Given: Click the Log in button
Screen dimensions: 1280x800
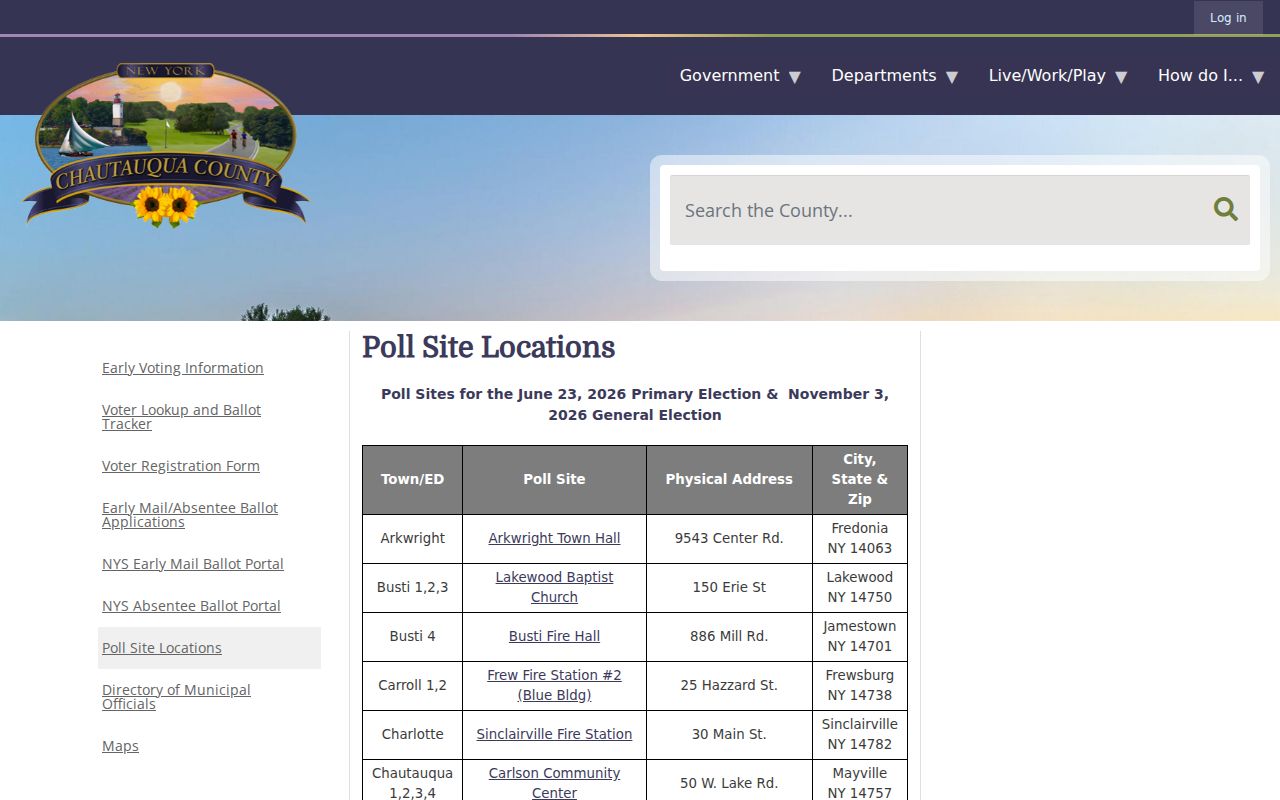Looking at the screenshot, I should tap(1228, 17).
